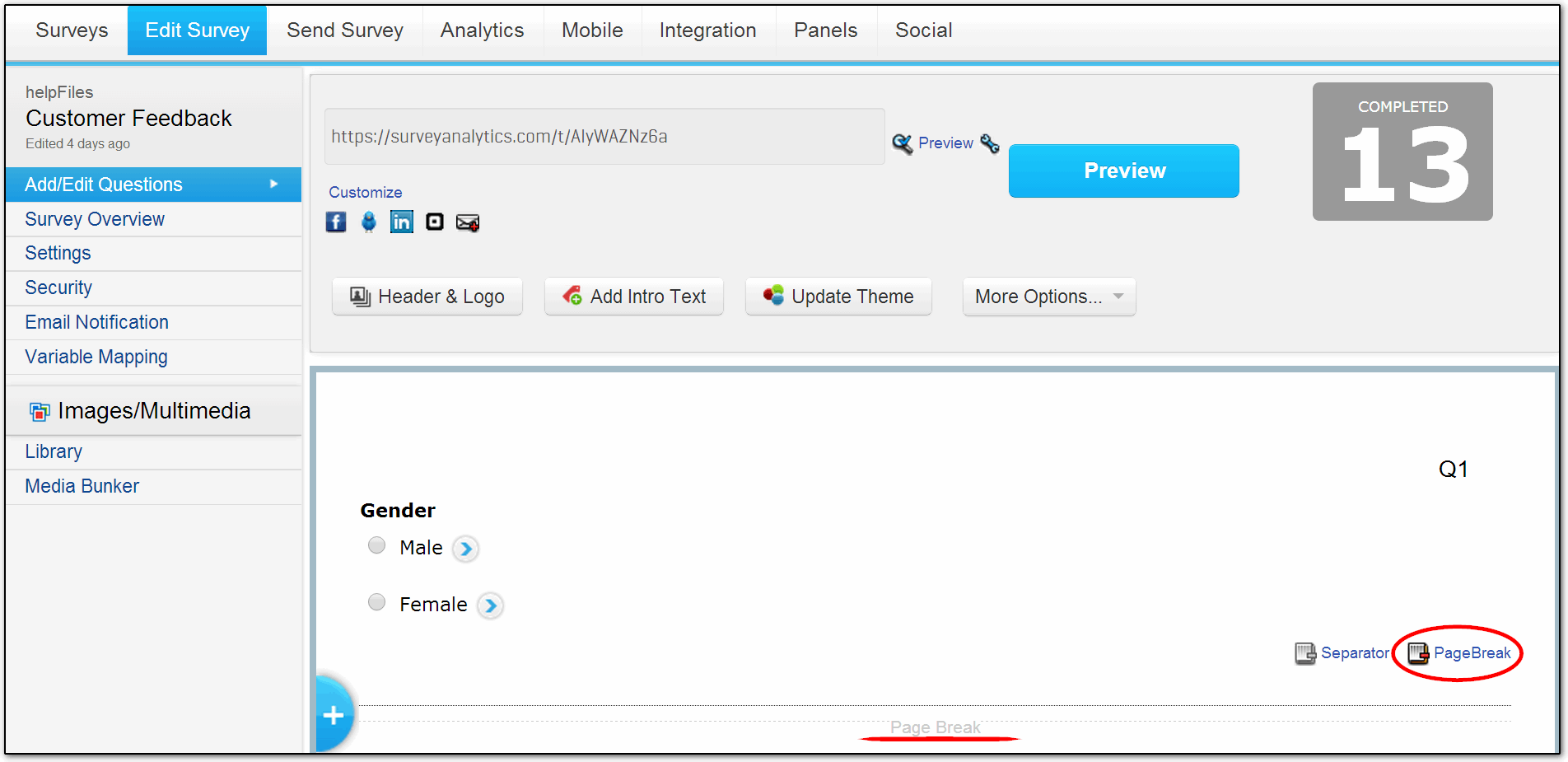The height and width of the screenshot is (762, 1568).
Task: Click the survey URL field
Action: 604,137
